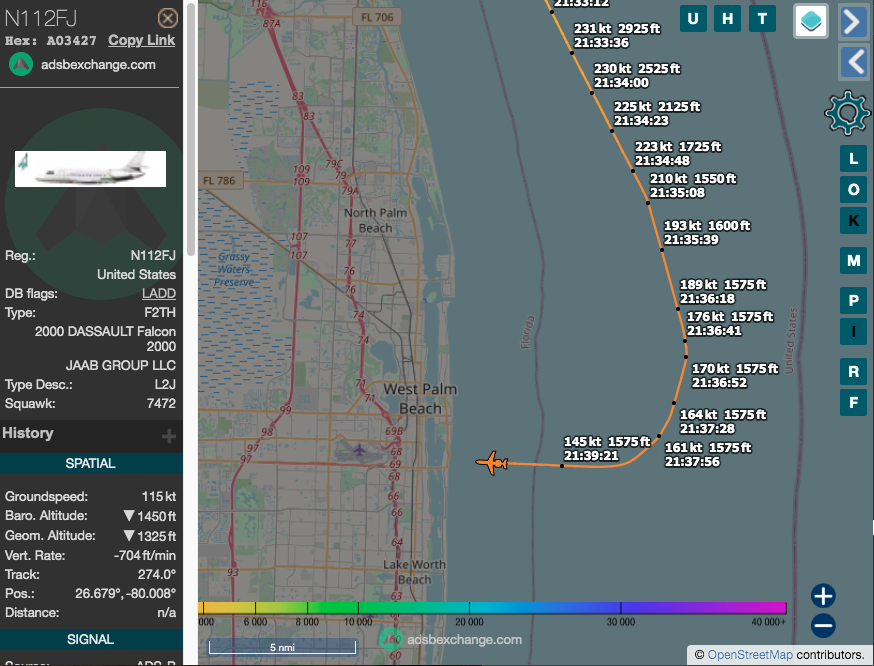
Task: Click the LADD database flag link
Action: point(159,294)
